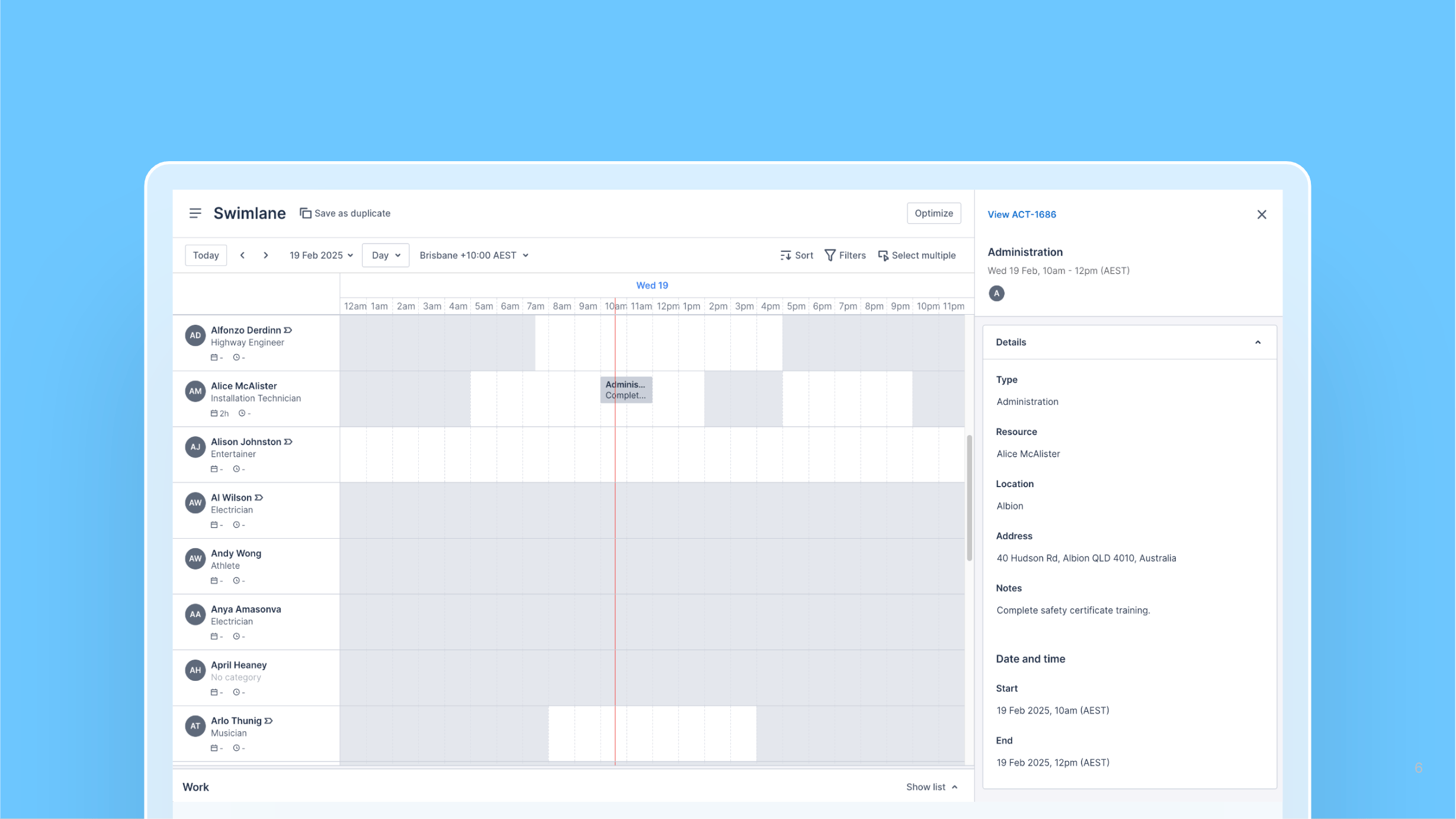Change the Brisbane +10:00 AEST timezone

pos(474,255)
